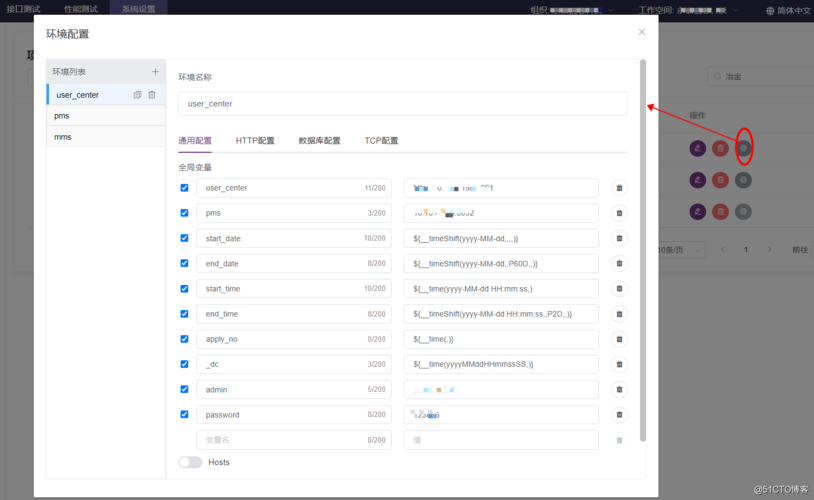
Task: Select the mms environment in list
Action: pyautogui.click(x=106, y=137)
